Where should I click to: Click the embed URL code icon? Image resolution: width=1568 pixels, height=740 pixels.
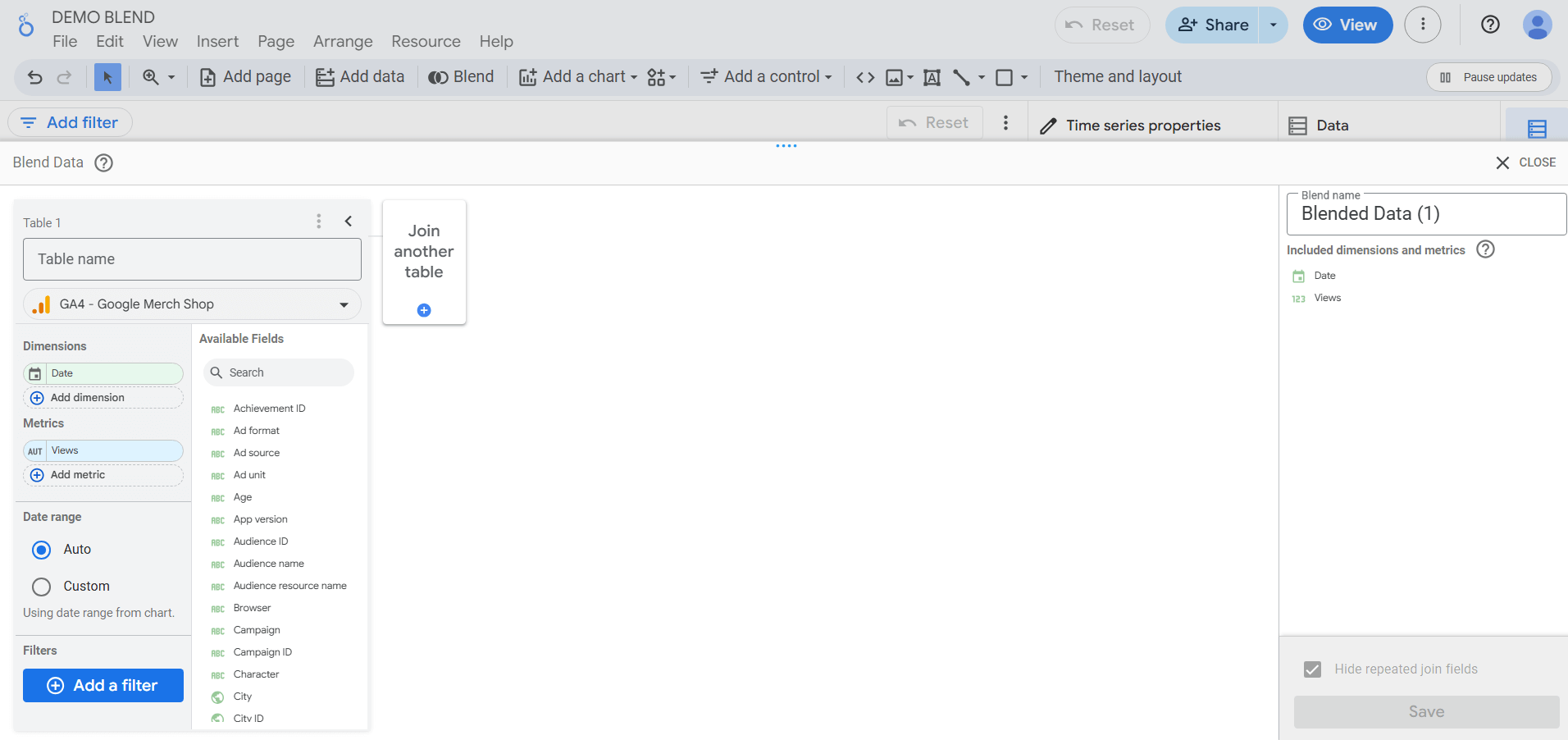pos(864,77)
